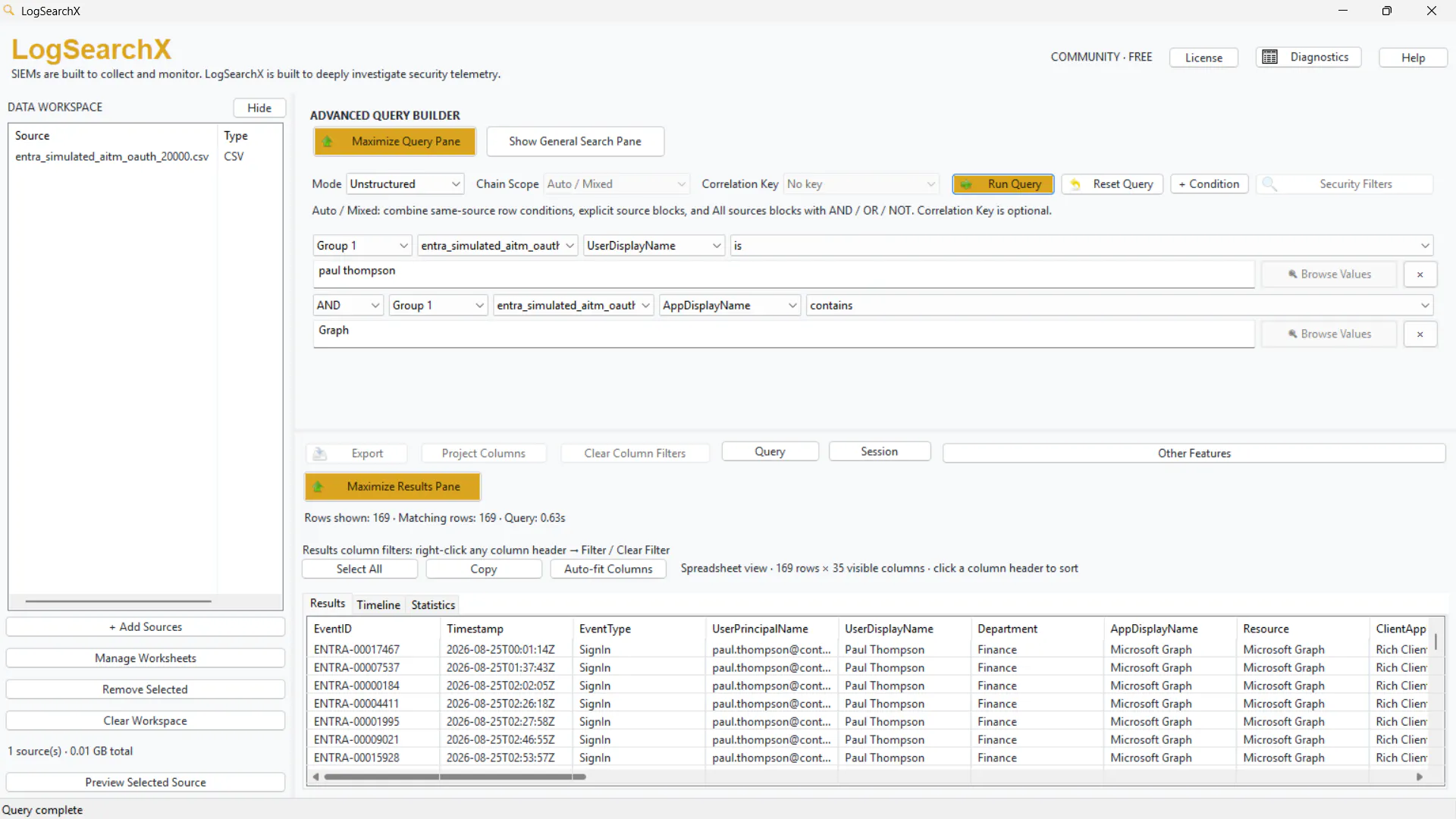The width and height of the screenshot is (1456, 819).
Task: Click Preview Selected Source button
Action: tap(146, 783)
